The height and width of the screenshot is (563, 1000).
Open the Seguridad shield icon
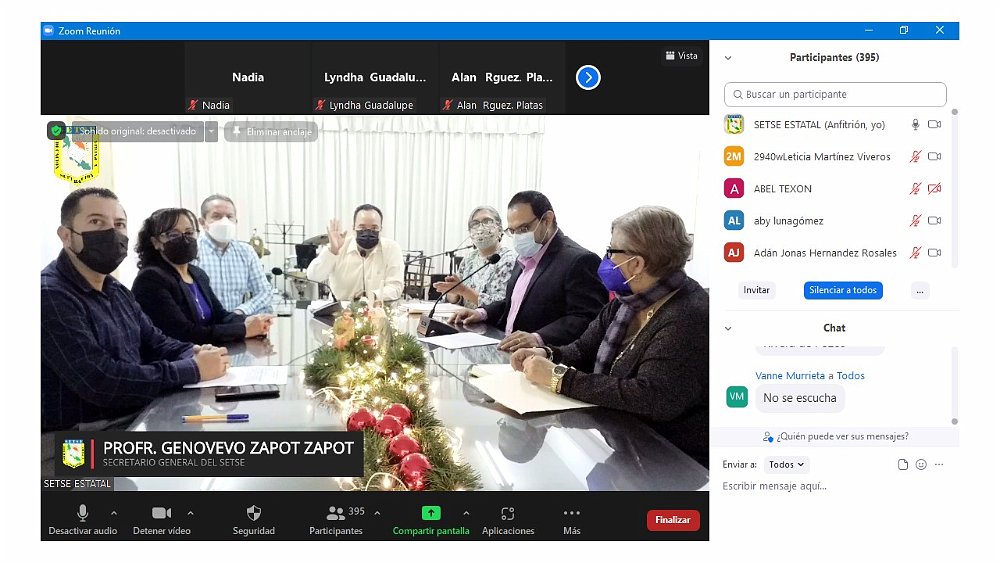254,513
